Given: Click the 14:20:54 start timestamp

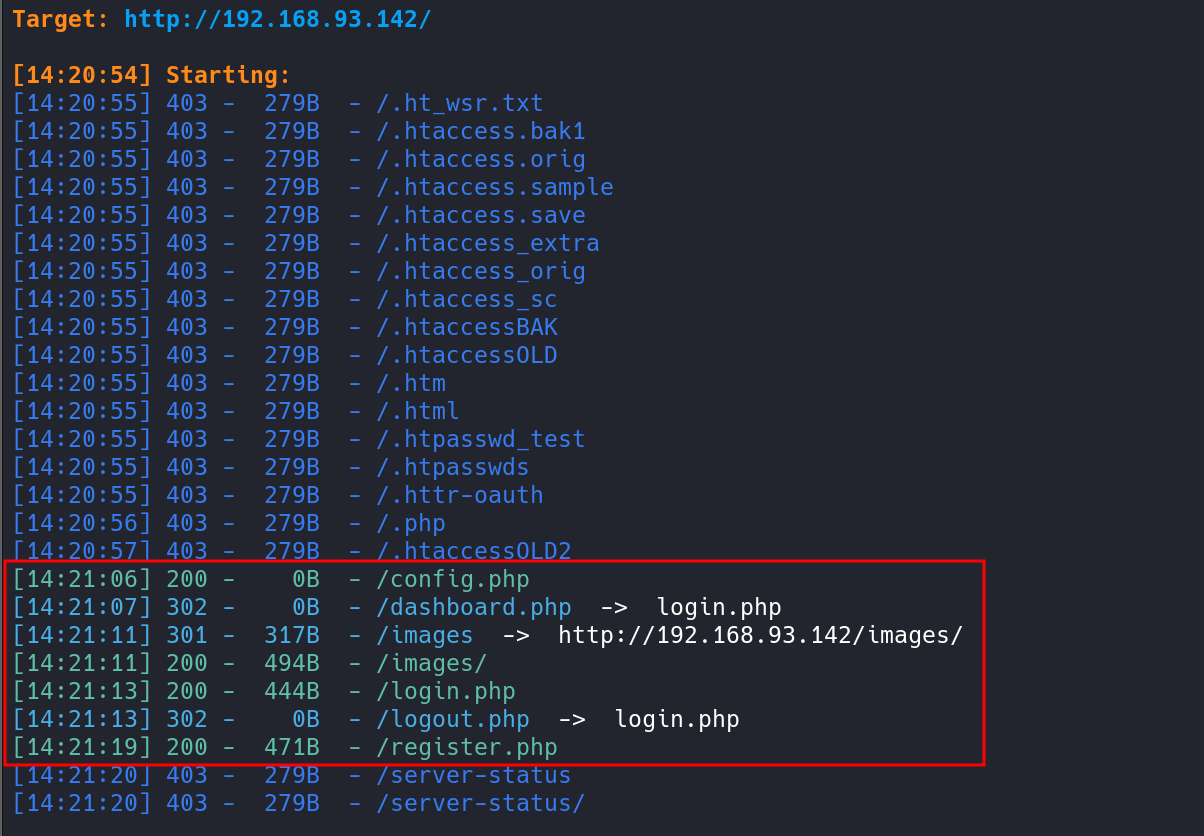Looking at the screenshot, I should click(82, 75).
